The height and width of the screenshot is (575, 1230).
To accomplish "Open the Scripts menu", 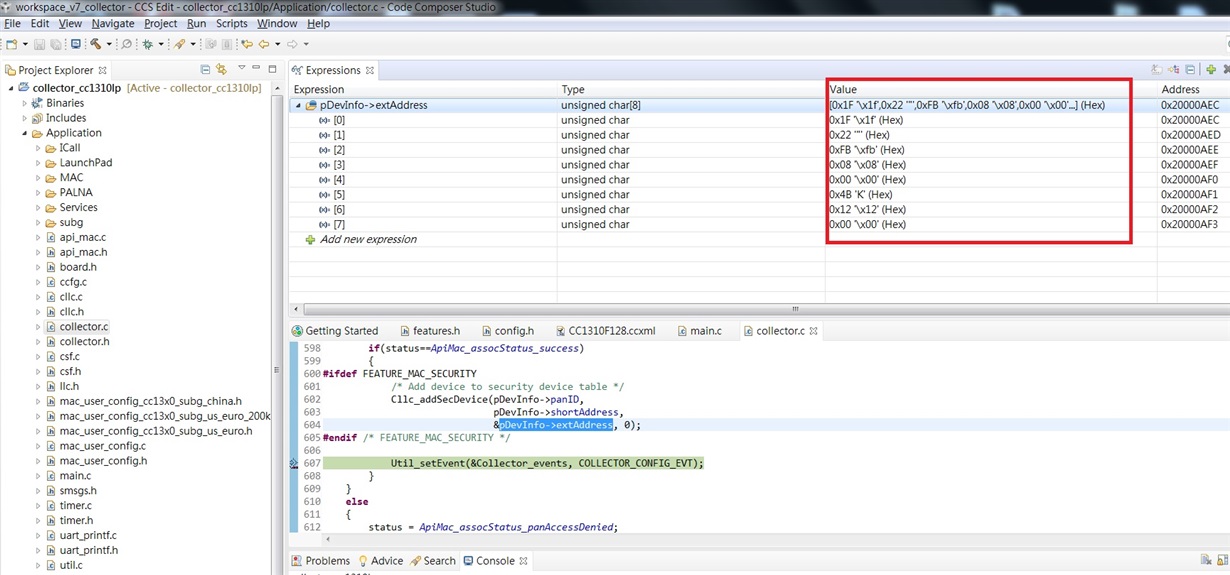I will (x=231, y=23).
